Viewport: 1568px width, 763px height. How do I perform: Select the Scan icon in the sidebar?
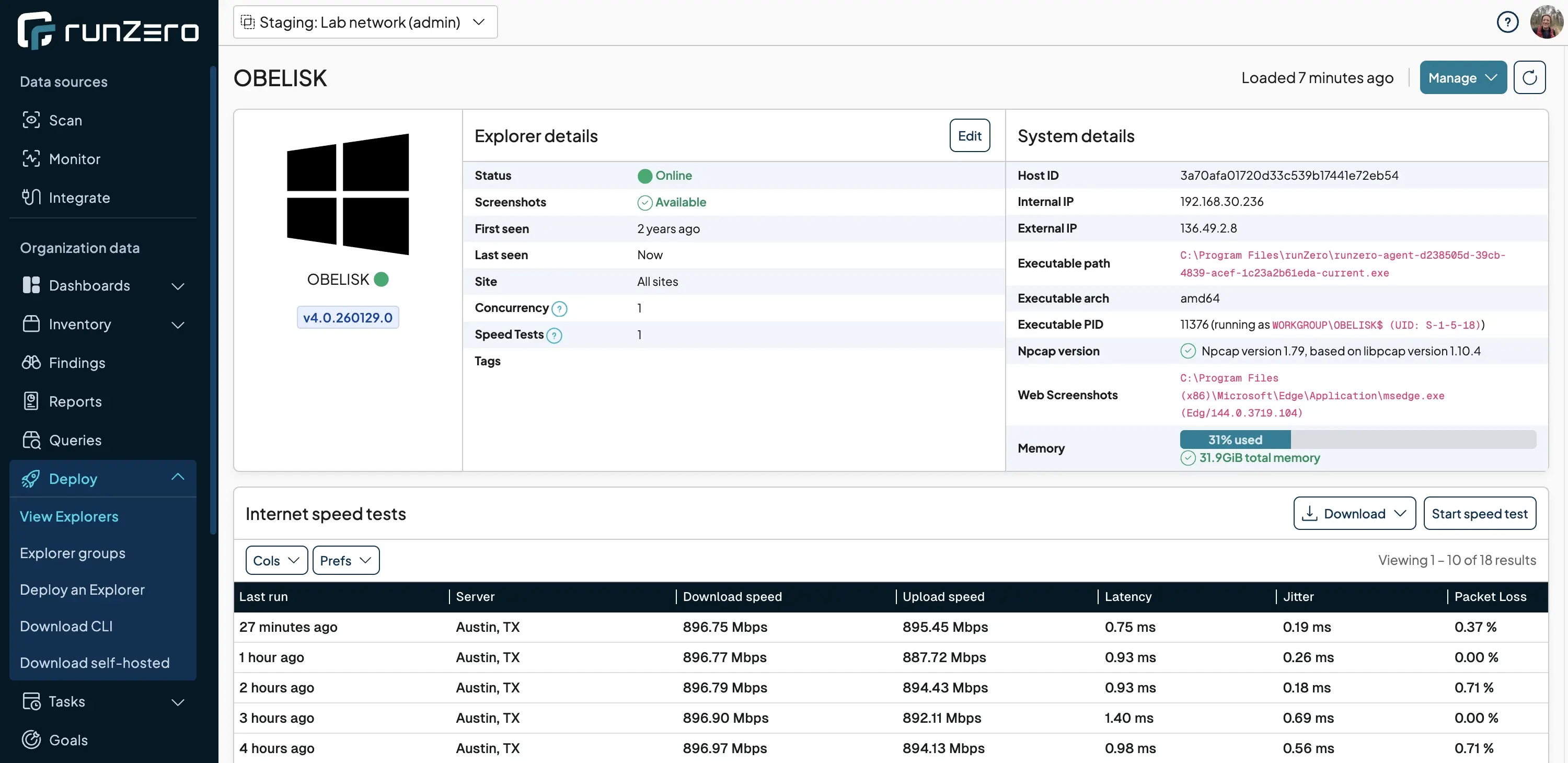click(31, 120)
